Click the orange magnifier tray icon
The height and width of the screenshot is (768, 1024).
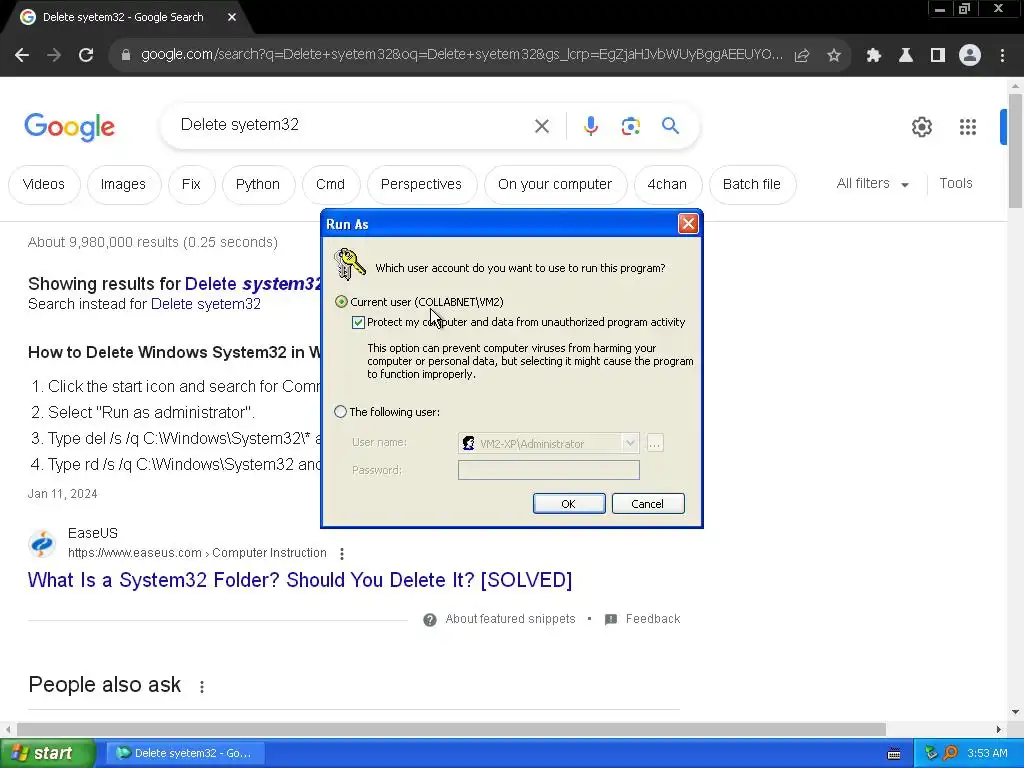coord(950,753)
